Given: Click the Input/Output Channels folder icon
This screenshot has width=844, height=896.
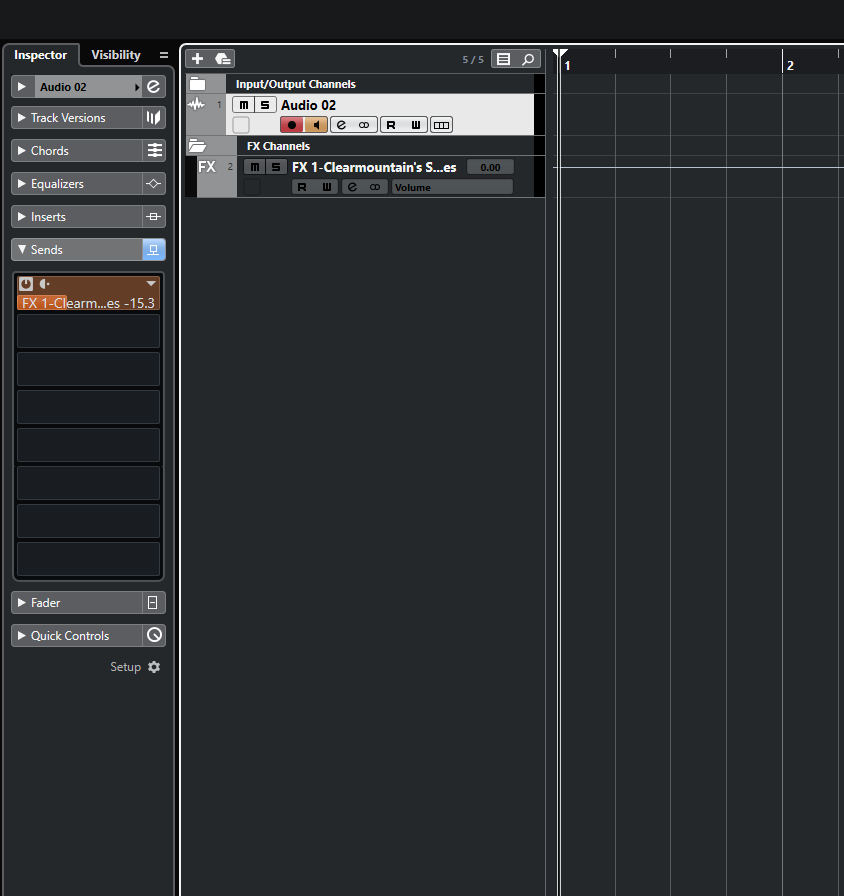Looking at the screenshot, I should (198, 84).
